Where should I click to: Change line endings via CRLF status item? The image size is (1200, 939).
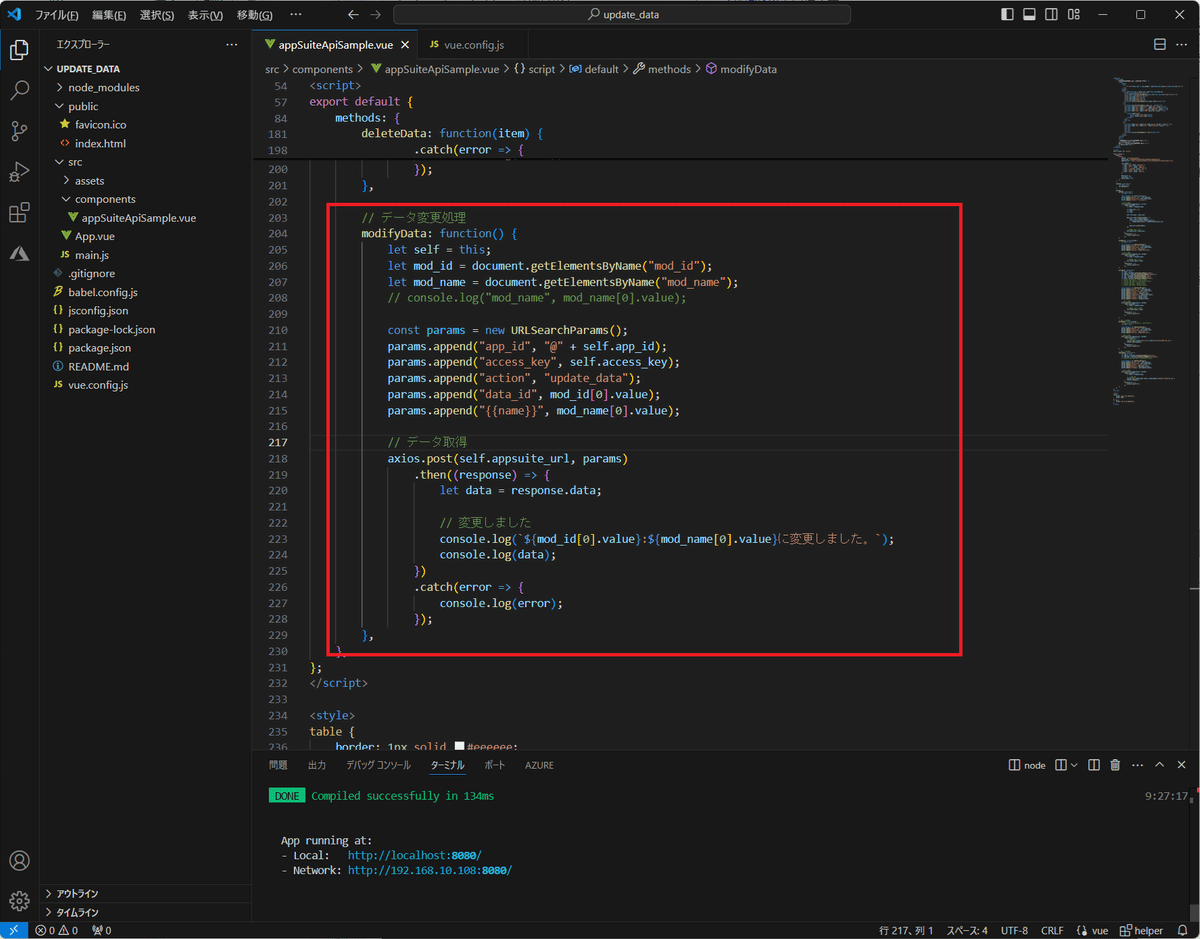coord(1053,930)
